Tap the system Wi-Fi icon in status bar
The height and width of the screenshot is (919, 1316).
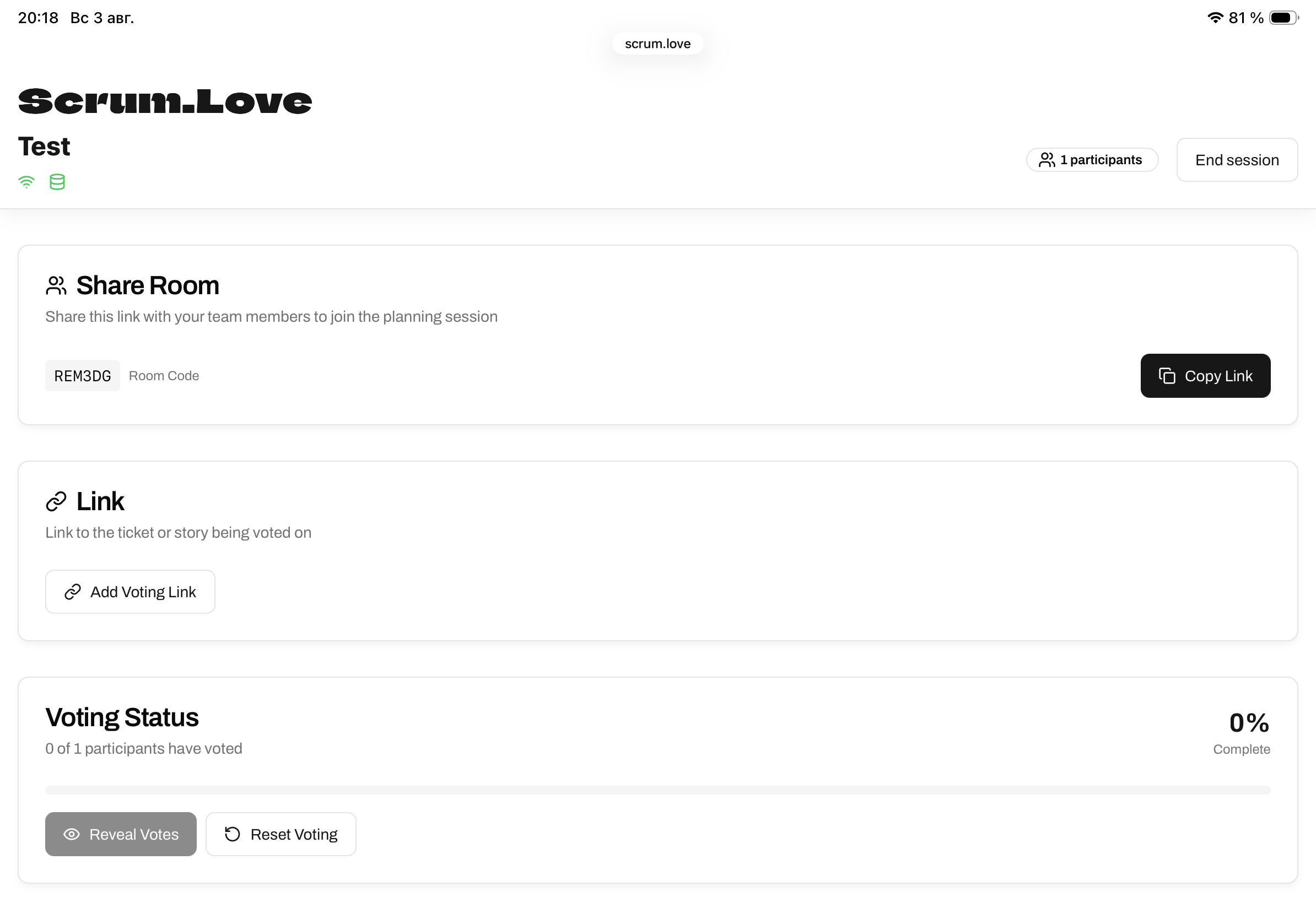point(1215,18)
